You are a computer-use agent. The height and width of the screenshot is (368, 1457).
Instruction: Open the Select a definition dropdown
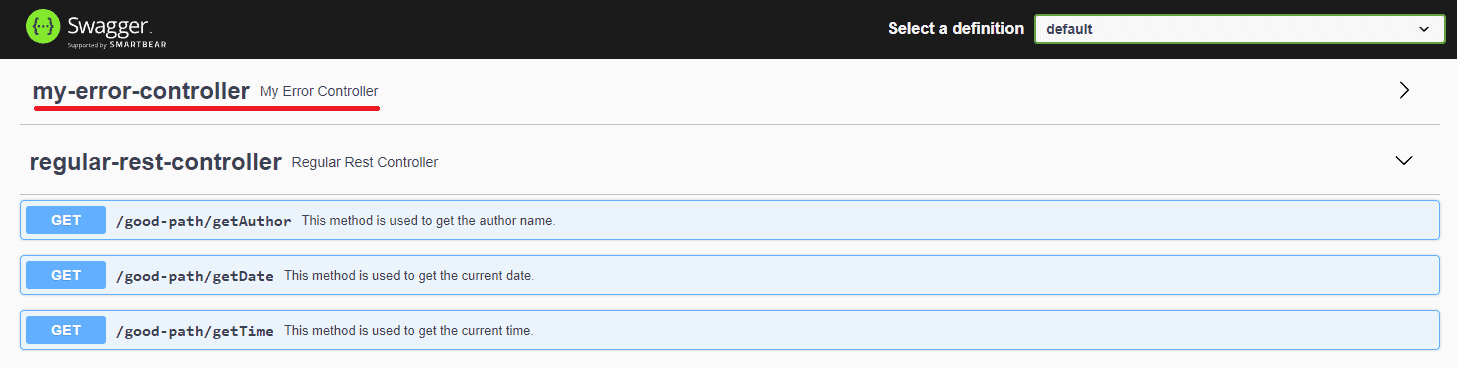pos(1240,29)
